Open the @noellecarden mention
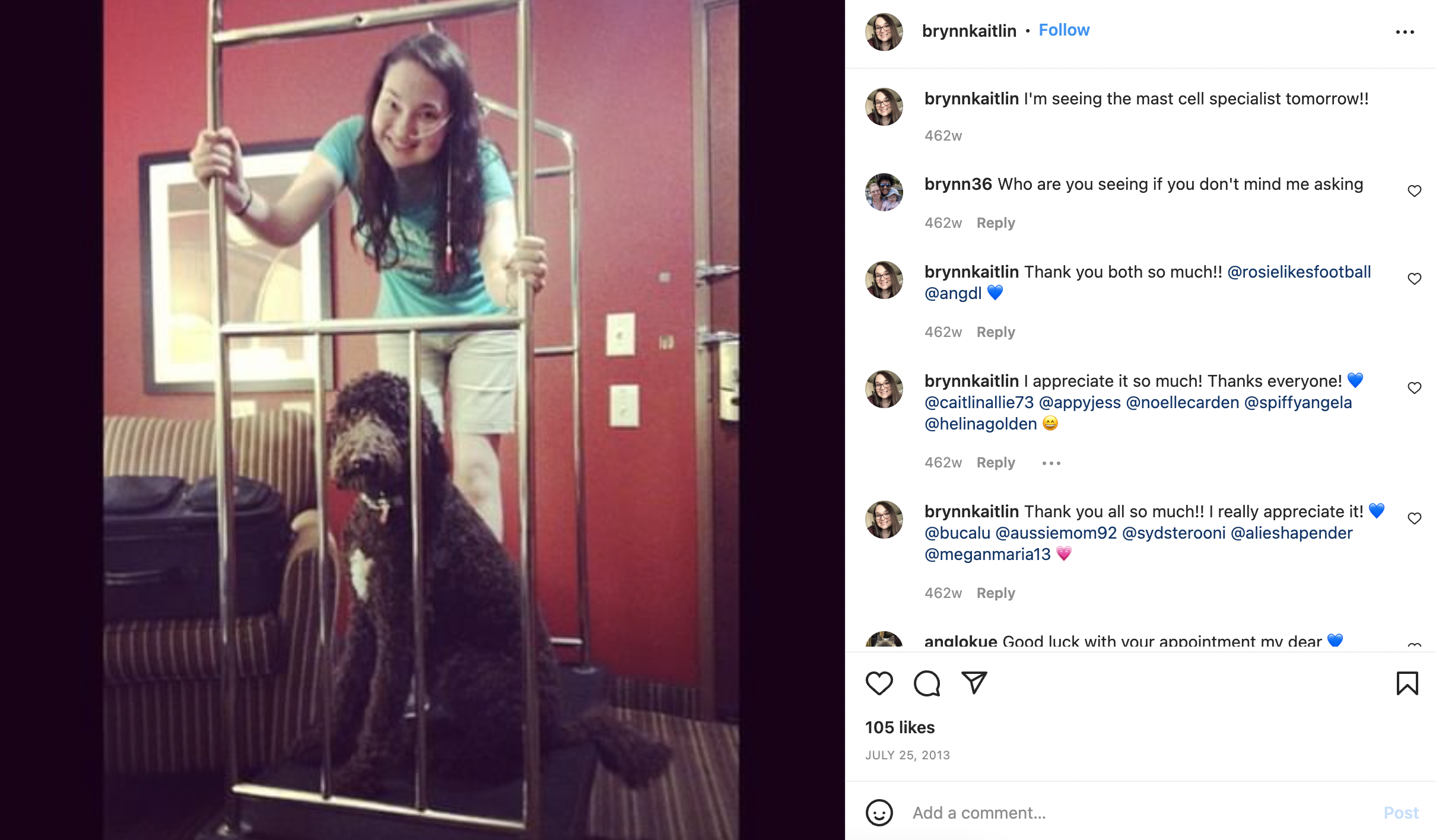1436x840 pixels. (1182, 403)
